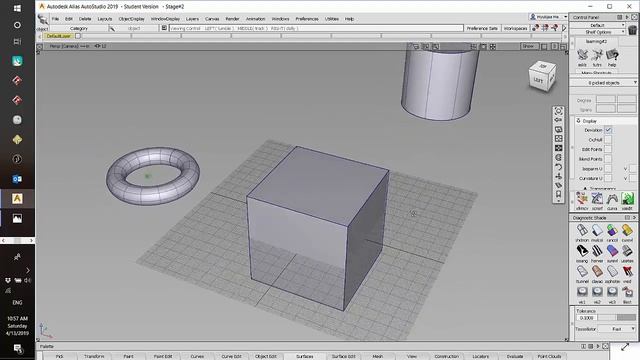Collapse the Display section

(578, 121)
